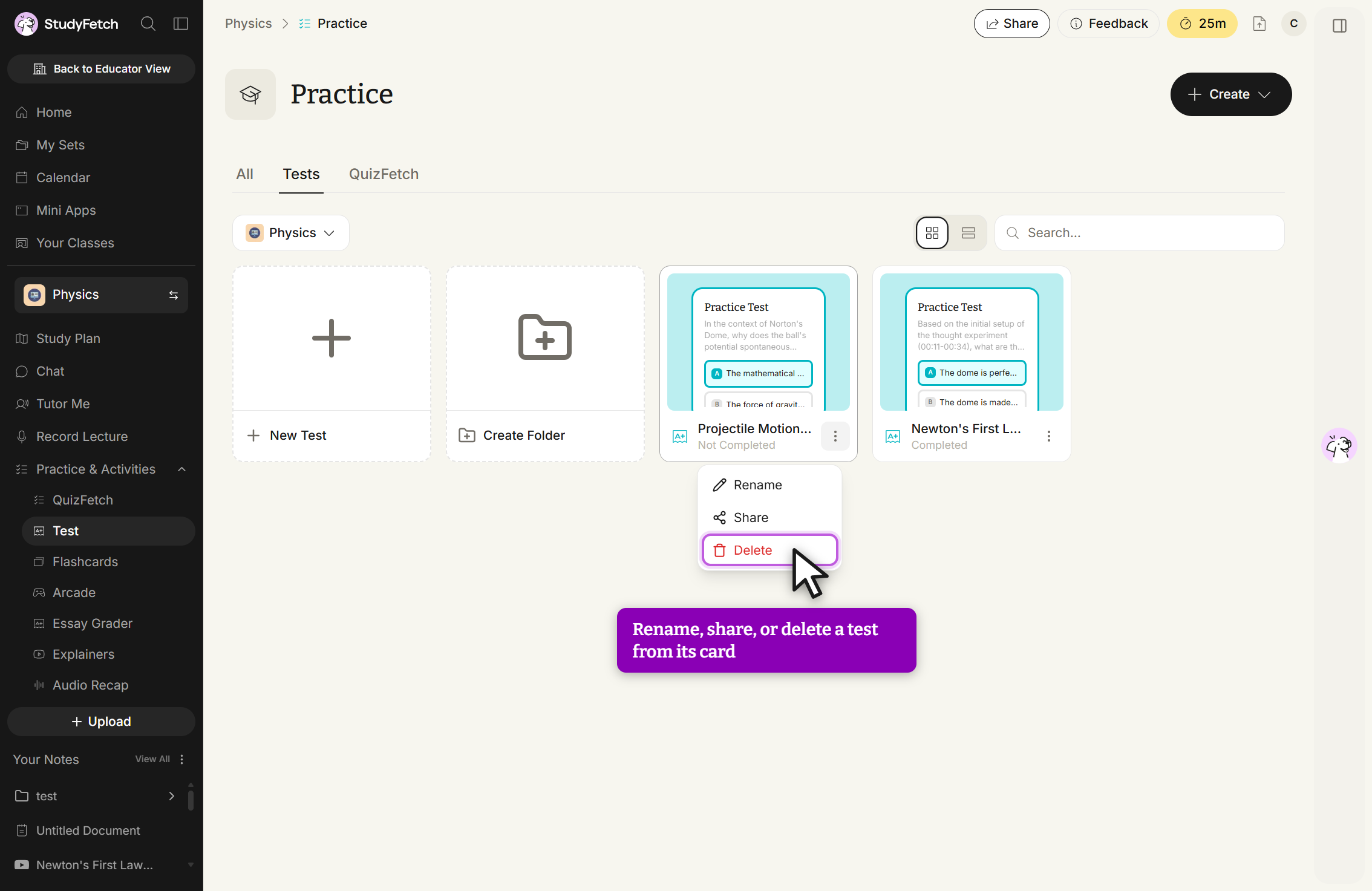This screenshot has width=1372, height=891.
Task: Collapse the left sidebar panel icon
Action: click(181, 24)
